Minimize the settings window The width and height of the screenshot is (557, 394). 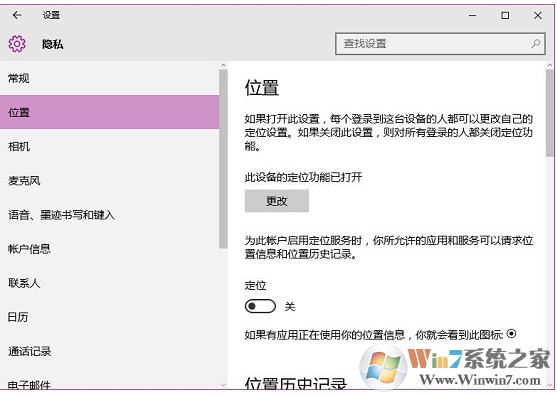pyautogui.click(x=472, y=15)
